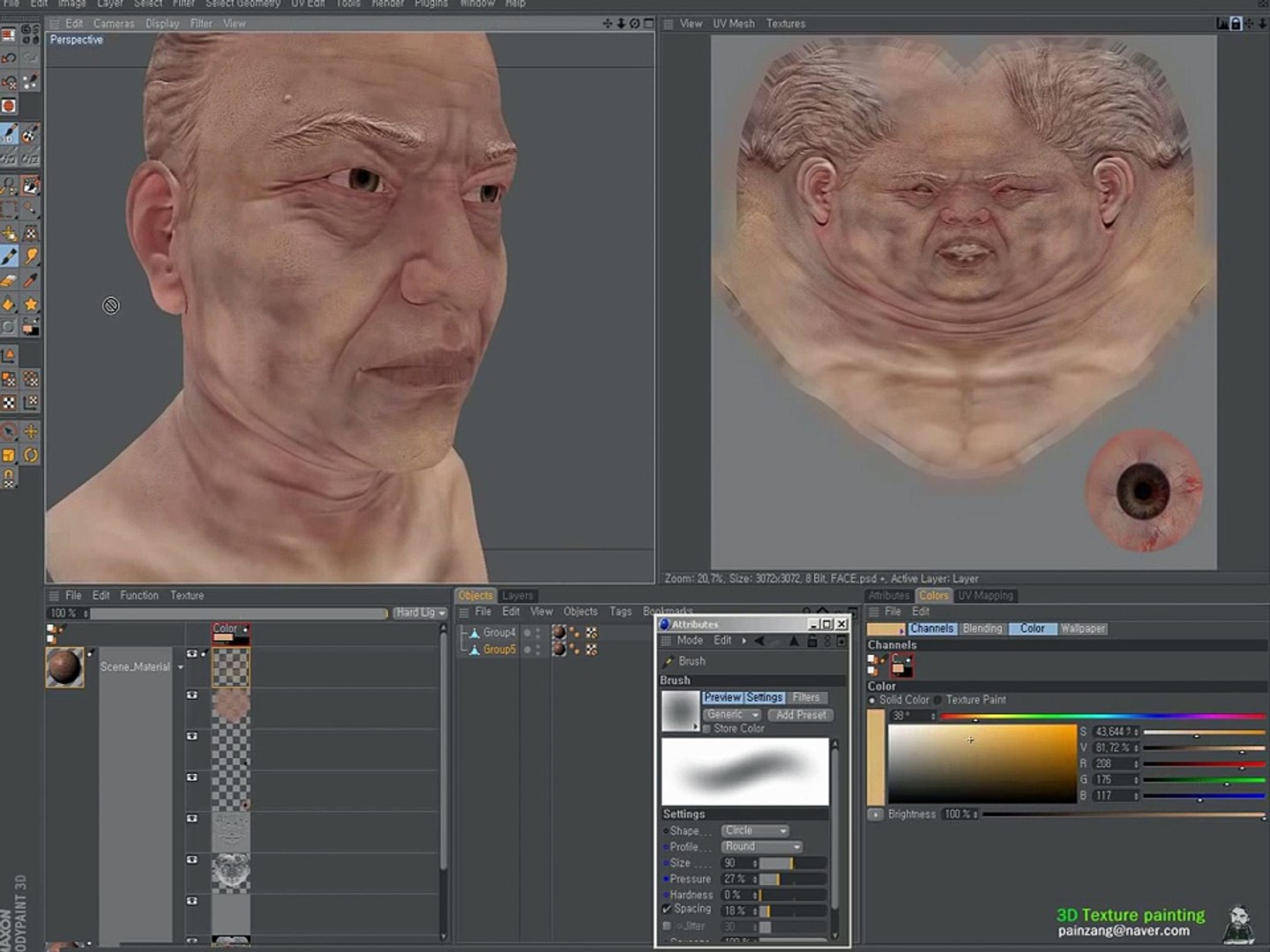Click the star shape tool

pyautogui.click(x=31, y=304)
